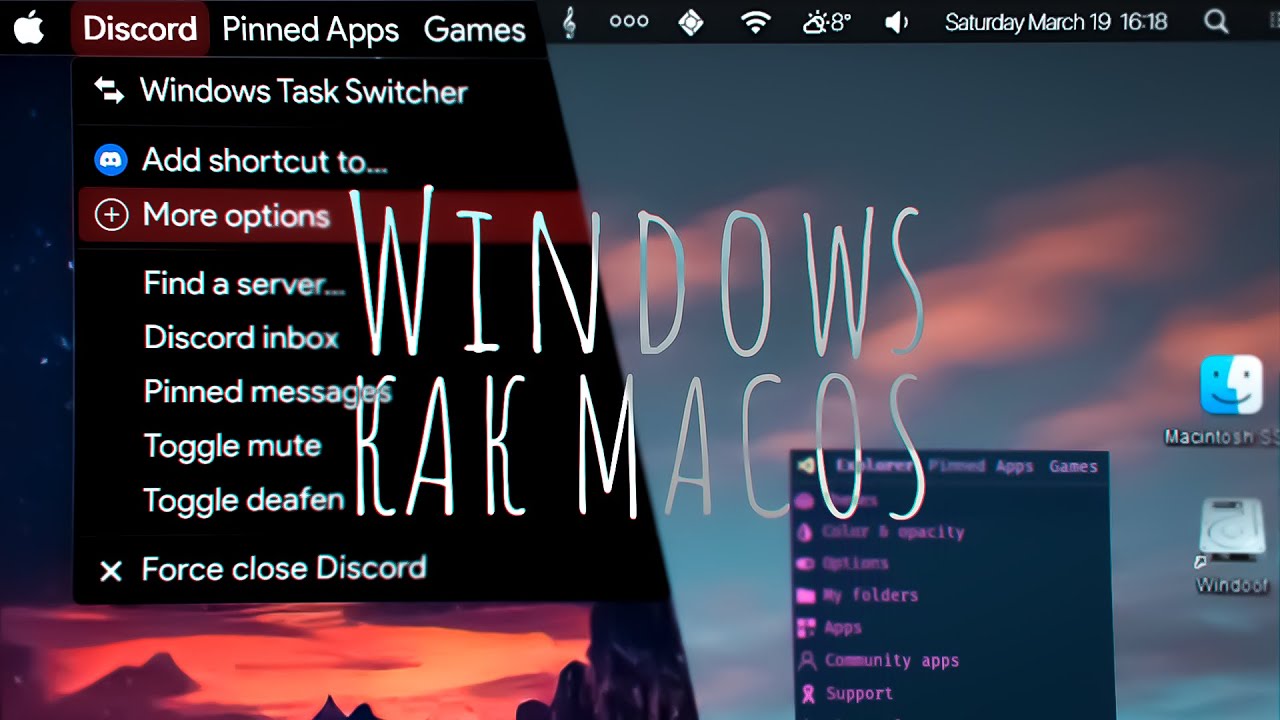Viewport: 1280px width, 720px height.
Task: Click the diamond-shaped icon in menu bar
Action: pyautogui.click(x=691, y=23)
